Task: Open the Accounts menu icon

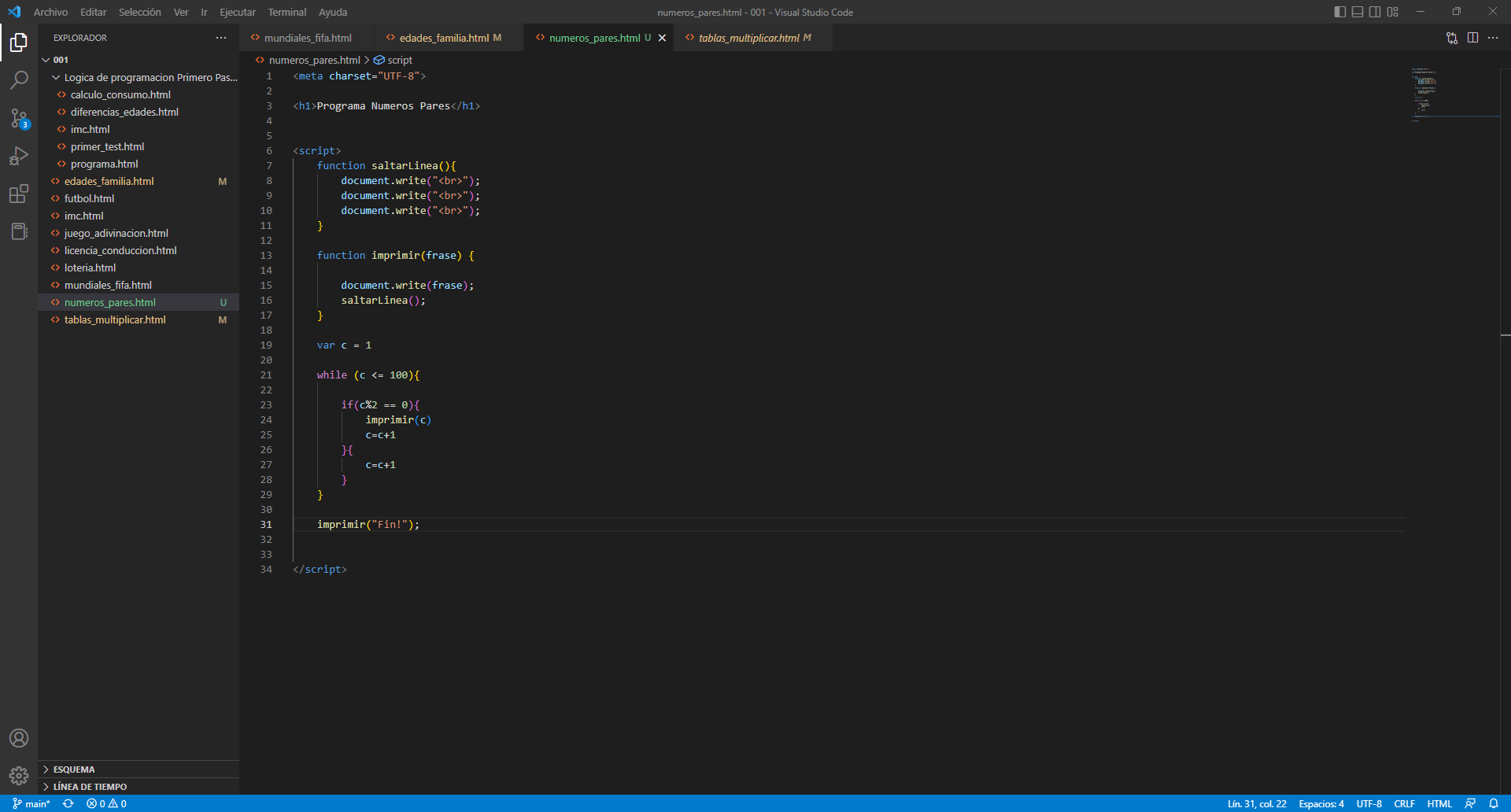Action: tap(19, 738)
